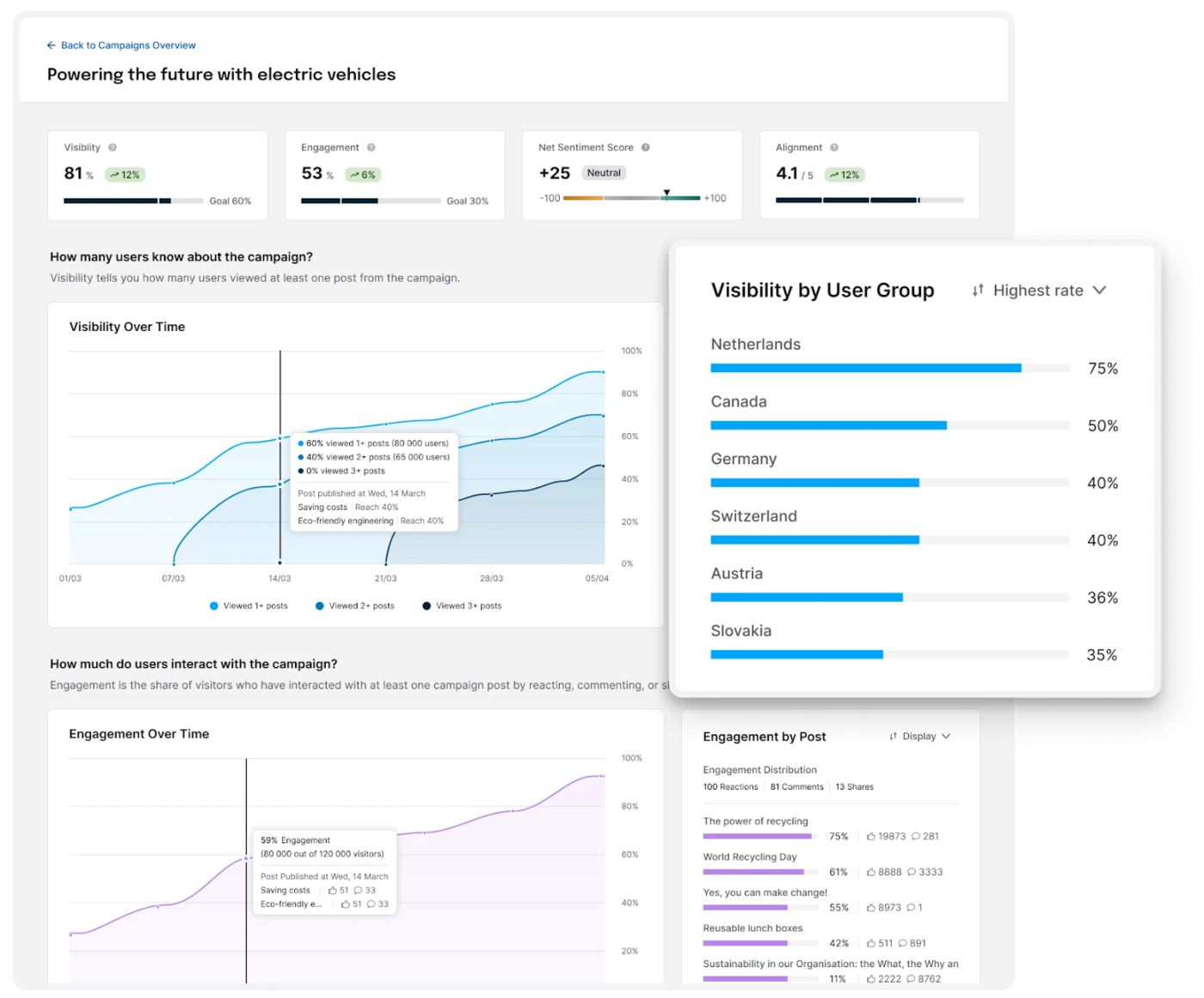Toggle the Viewed 1+ posts legend item
Screen dimensions: 1204x998
[249, 606]
